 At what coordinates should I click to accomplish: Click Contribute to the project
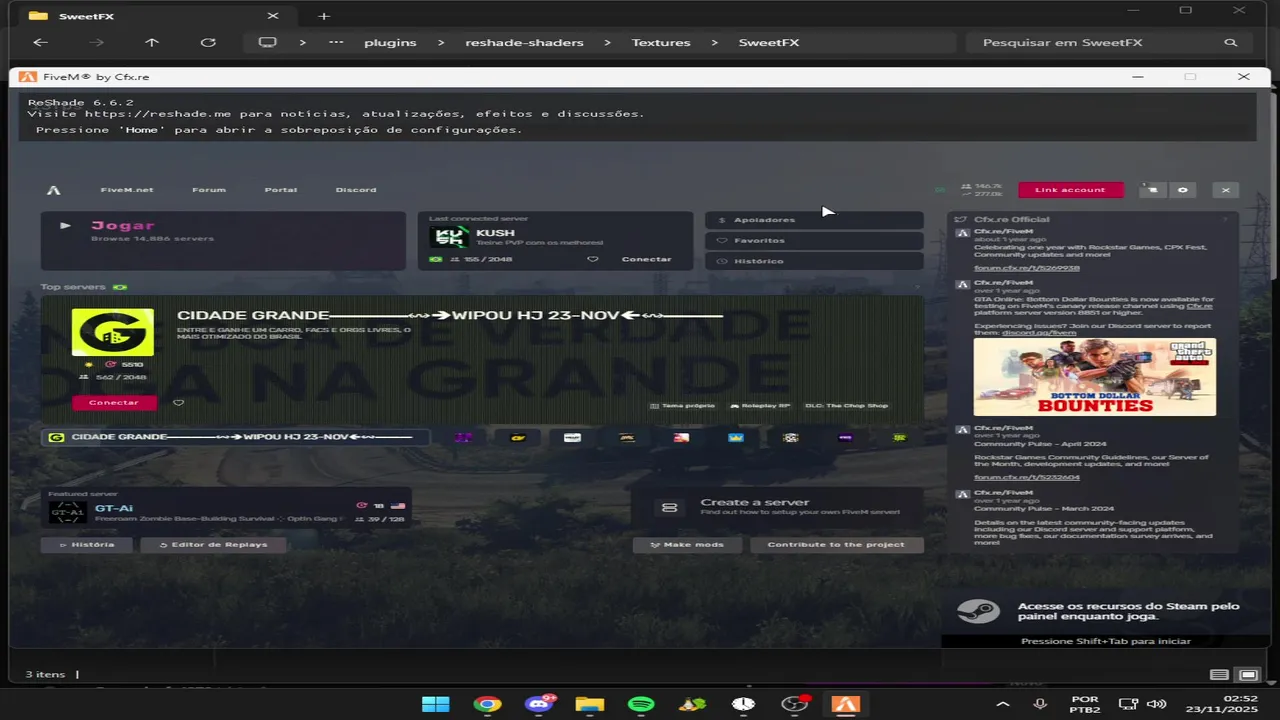coord(836,545)
